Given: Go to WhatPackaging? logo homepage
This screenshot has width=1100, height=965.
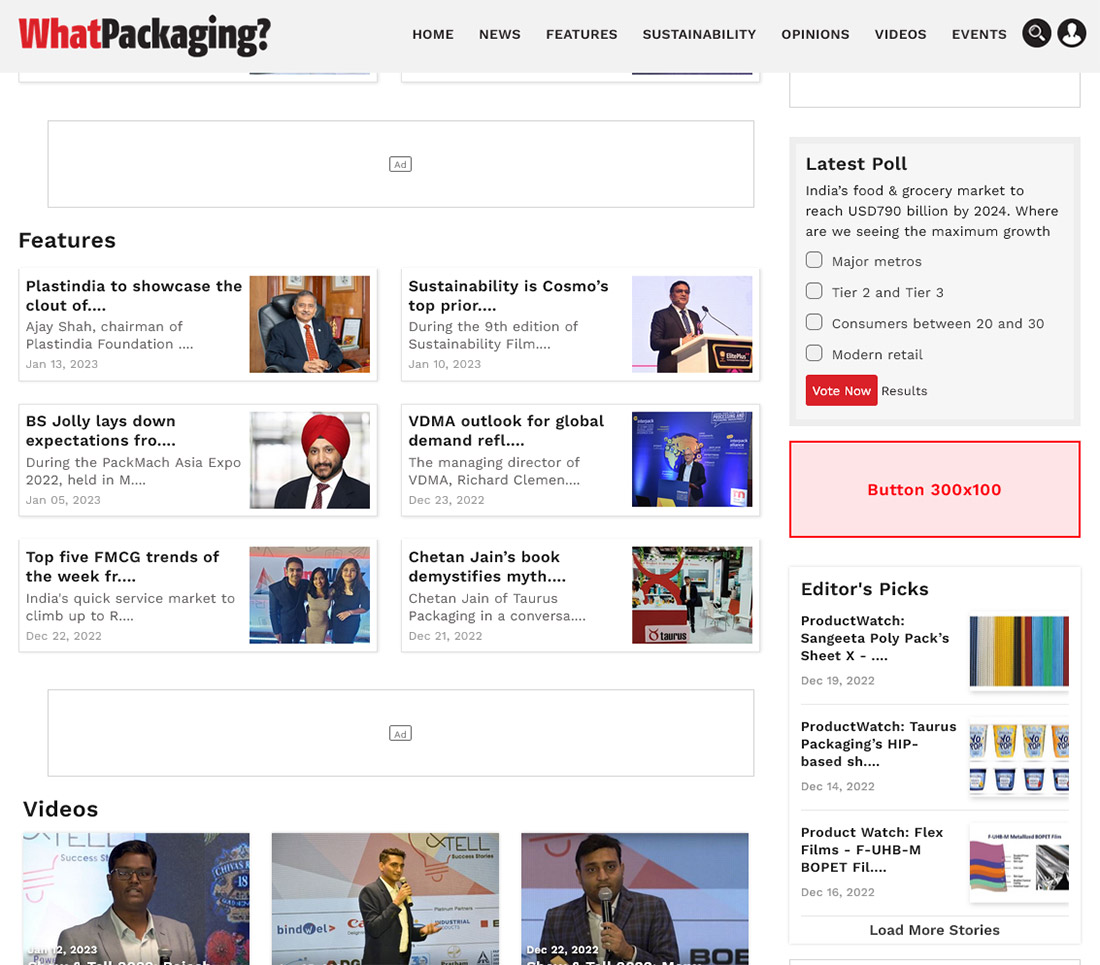Looking at the screenshot, I should pyautogui.click(x=145, y=35).
